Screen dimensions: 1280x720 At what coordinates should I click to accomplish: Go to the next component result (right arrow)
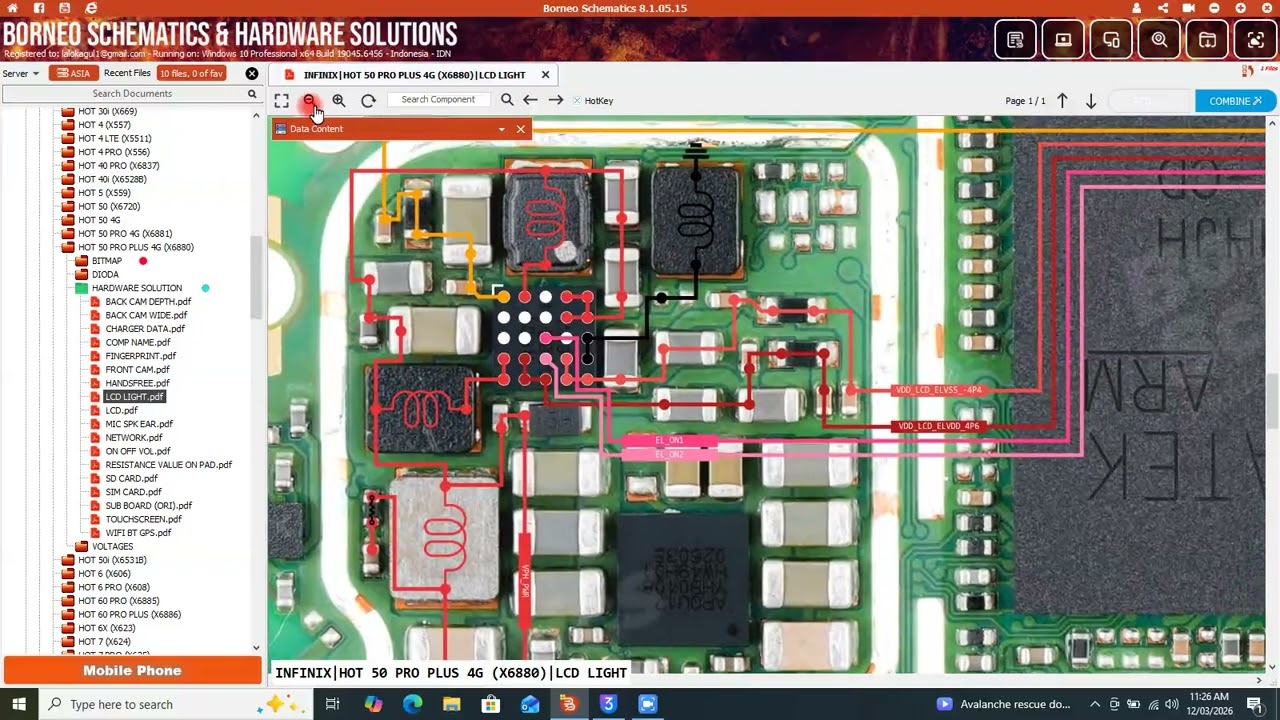[x=556, y=100]
